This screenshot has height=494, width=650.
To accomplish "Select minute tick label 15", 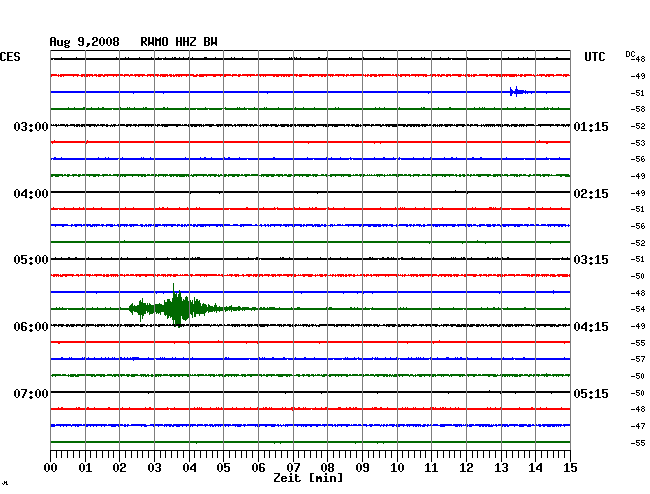I will (x=570, y=467).
